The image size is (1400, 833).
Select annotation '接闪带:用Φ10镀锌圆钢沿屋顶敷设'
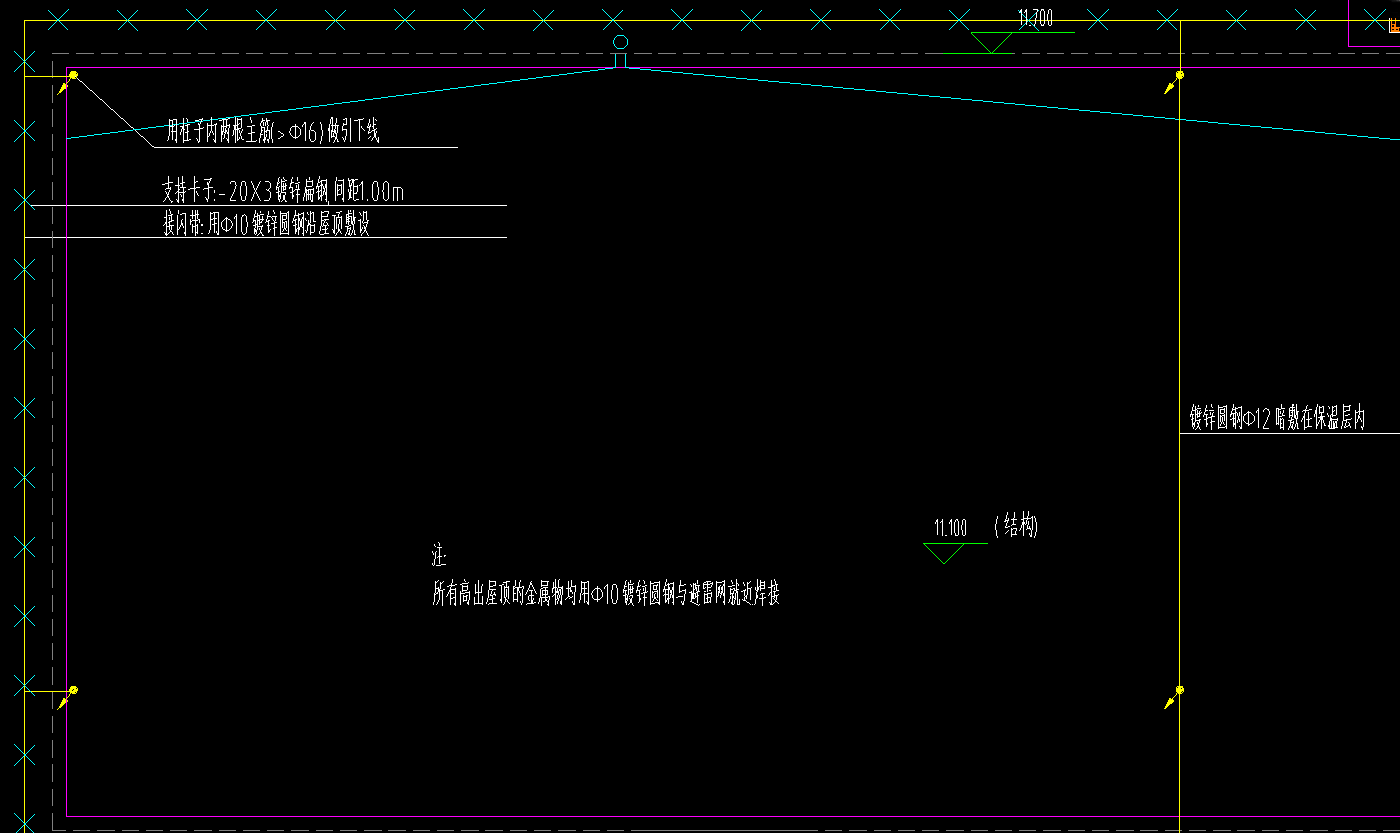pos(267,223)
